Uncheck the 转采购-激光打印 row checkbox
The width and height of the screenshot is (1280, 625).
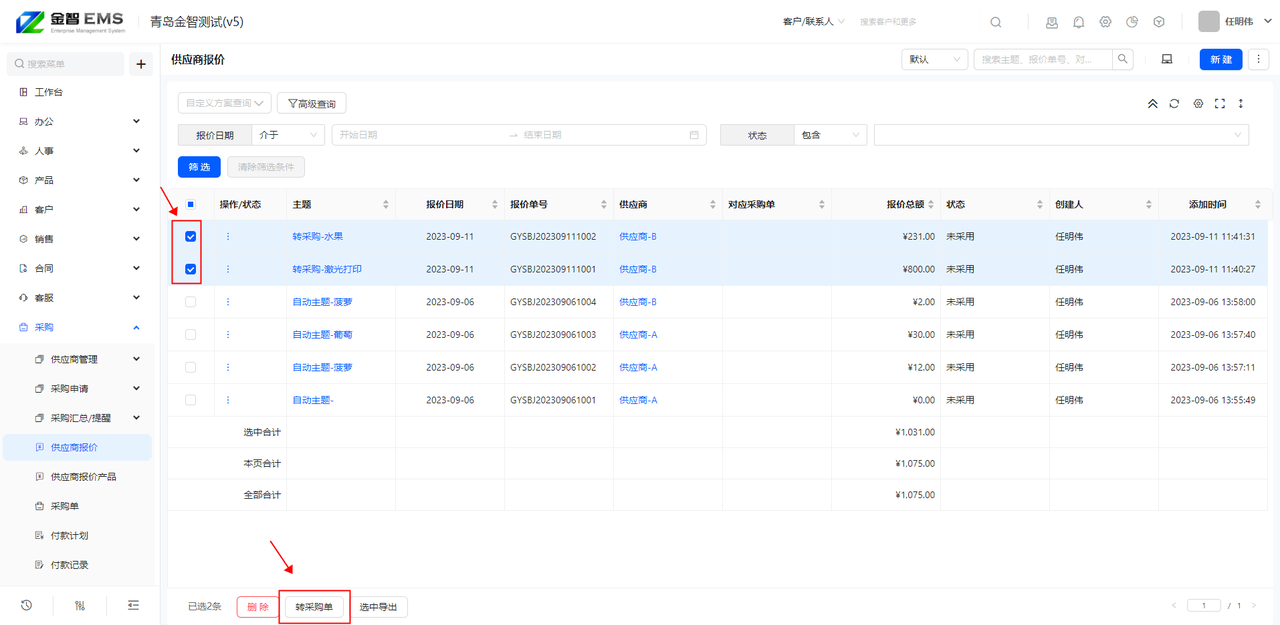(x=191, y=269)
